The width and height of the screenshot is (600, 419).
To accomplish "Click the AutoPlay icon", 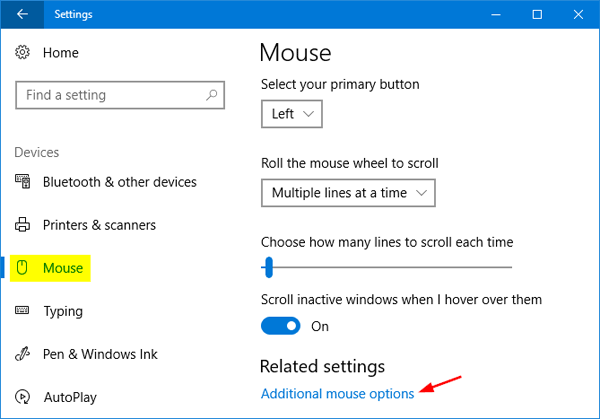I will 23,397.
